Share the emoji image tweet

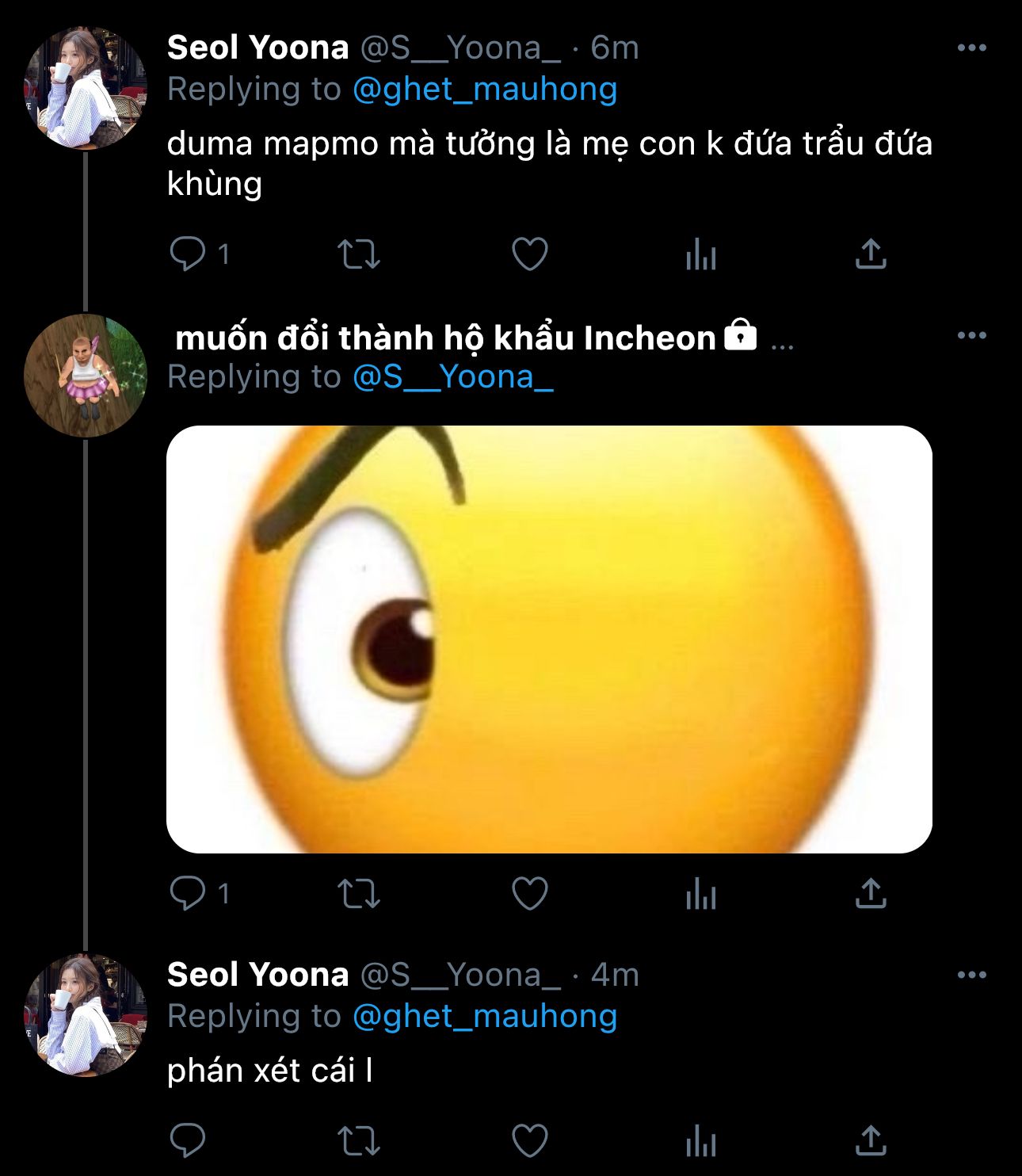[871, 894]
